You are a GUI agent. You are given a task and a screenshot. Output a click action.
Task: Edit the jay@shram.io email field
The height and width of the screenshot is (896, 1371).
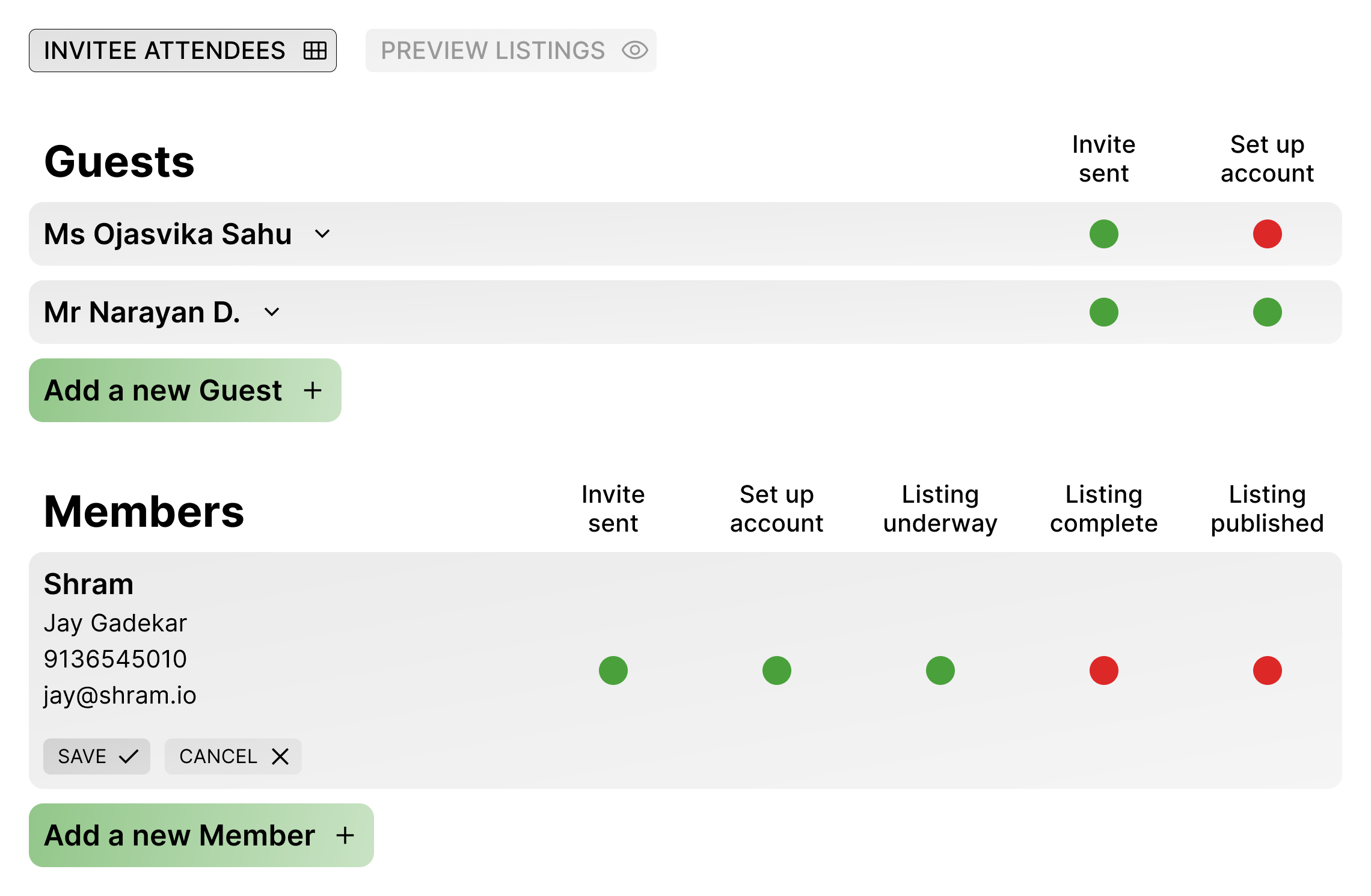click(x=120, y=696)
